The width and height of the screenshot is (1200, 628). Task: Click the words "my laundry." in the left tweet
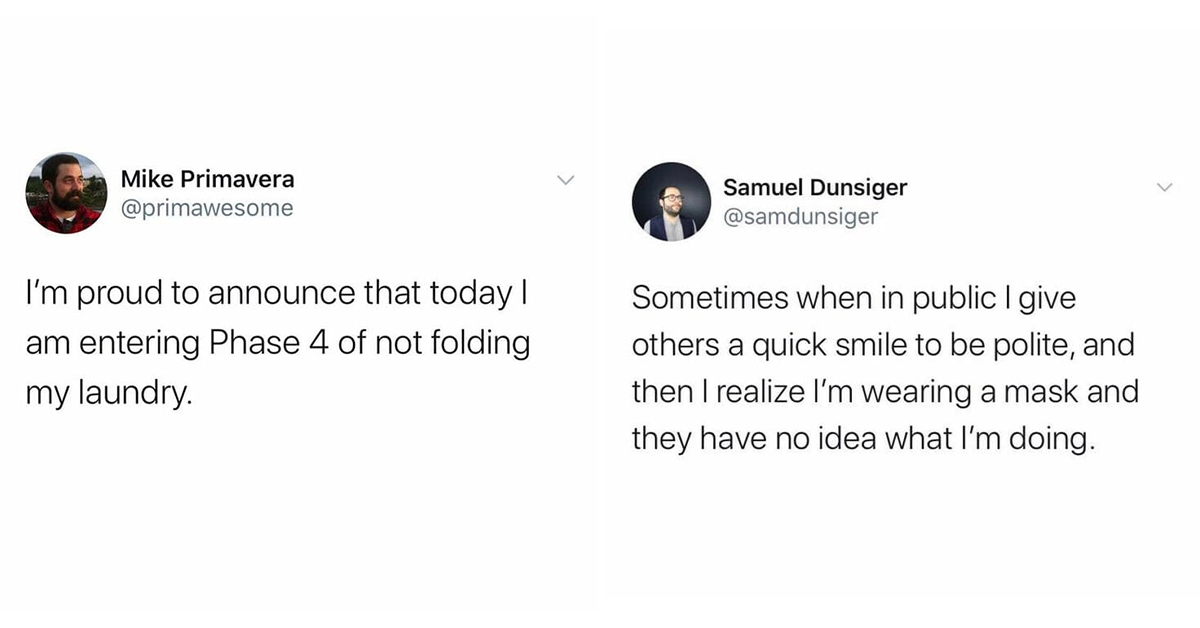(x=109, y=392)
